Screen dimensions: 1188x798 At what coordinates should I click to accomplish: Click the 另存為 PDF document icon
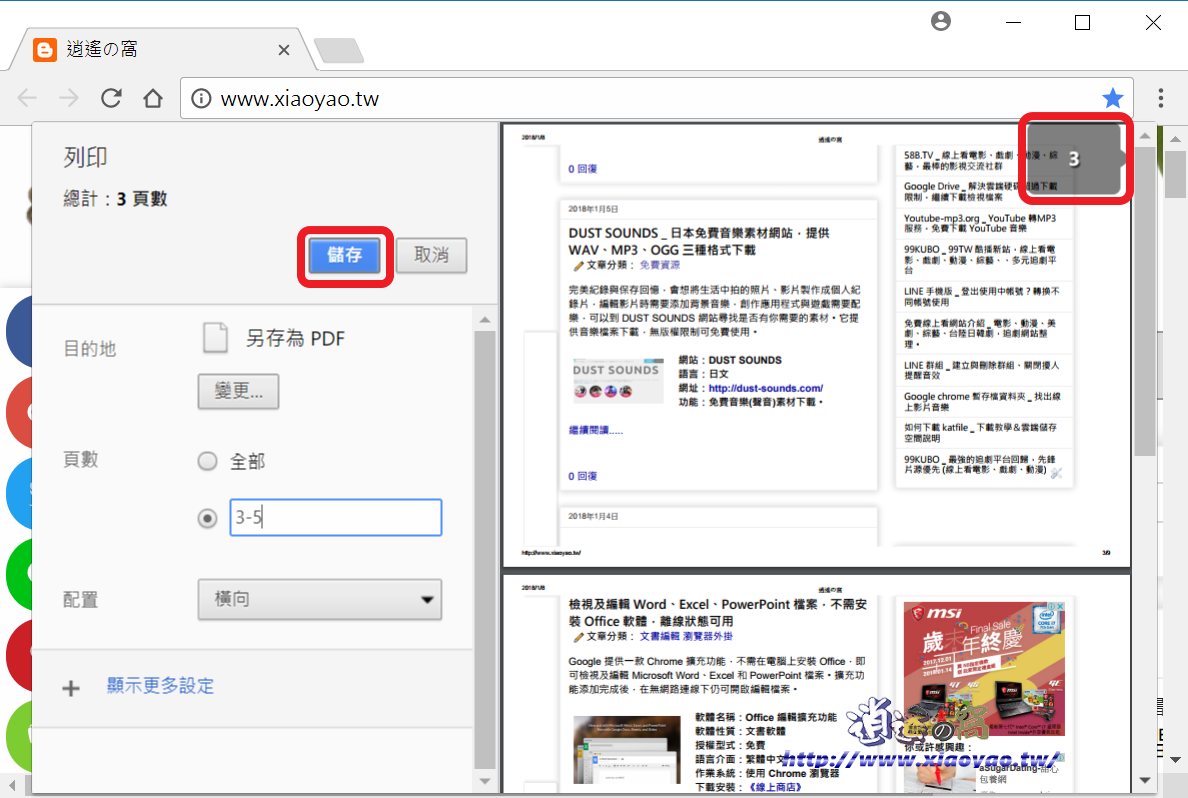point(215,338)
